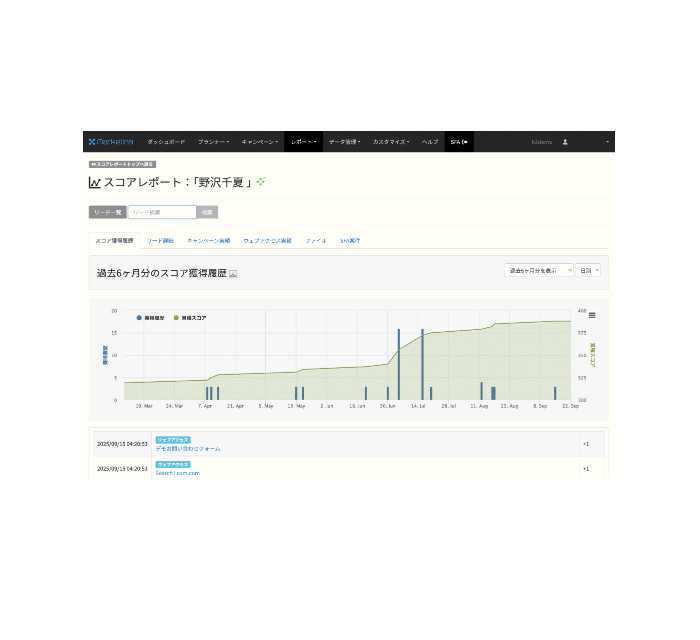Click the 過去6ヶ月分のスコア獲得履歴 heading text

[x=162, y=273]
